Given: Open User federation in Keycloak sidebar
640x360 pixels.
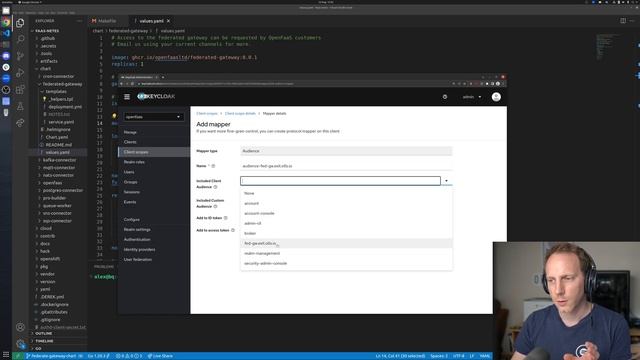Looking at the screenshot, I should tap(138, 260).
